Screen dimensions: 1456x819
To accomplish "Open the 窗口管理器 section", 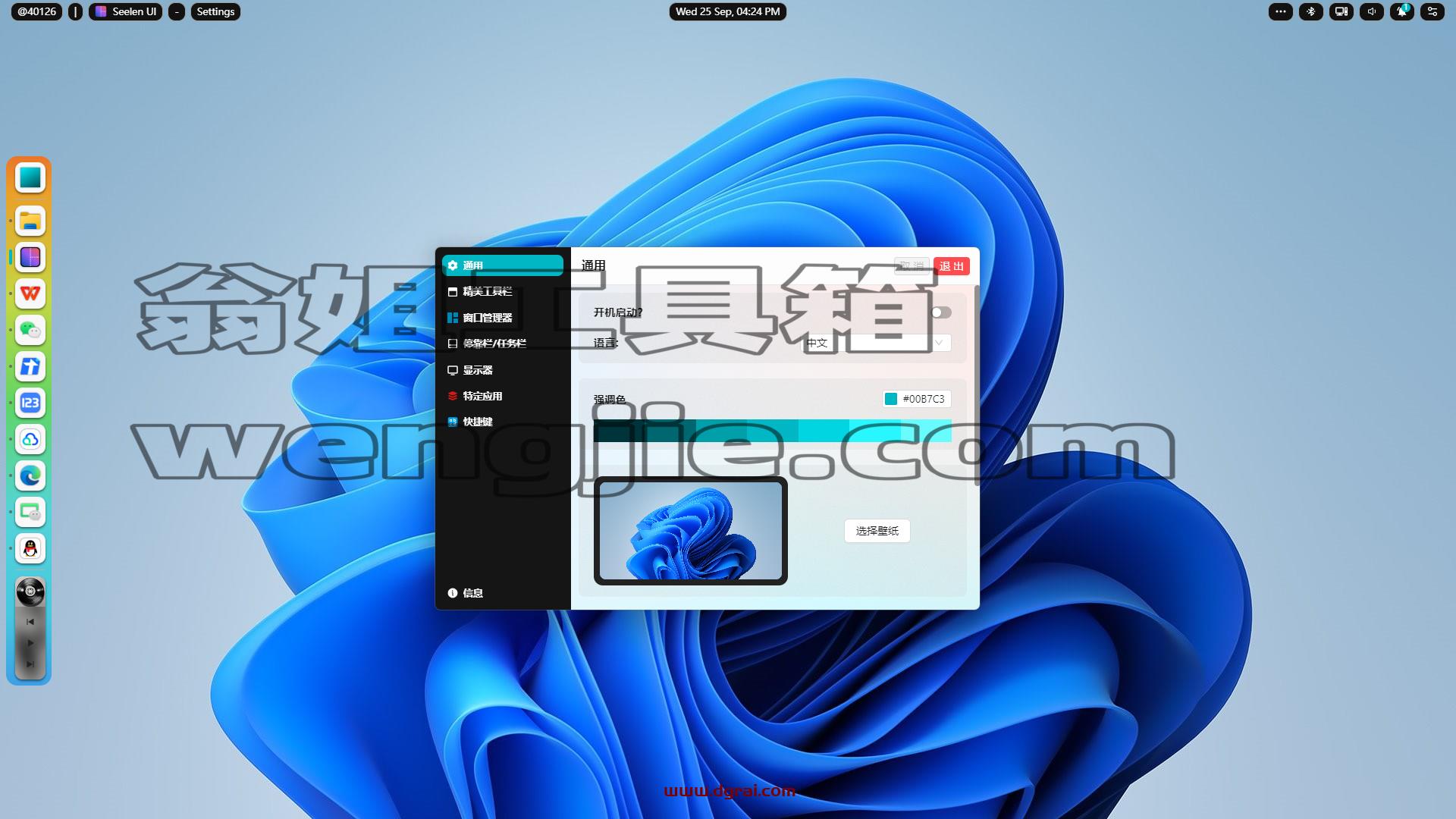I will 503,318.
